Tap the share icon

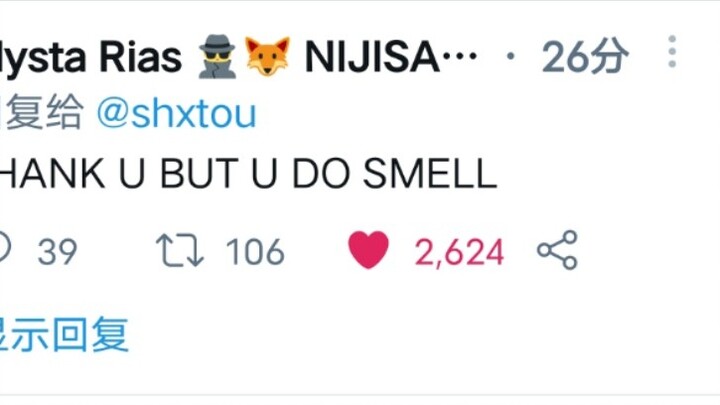[557, 250]
